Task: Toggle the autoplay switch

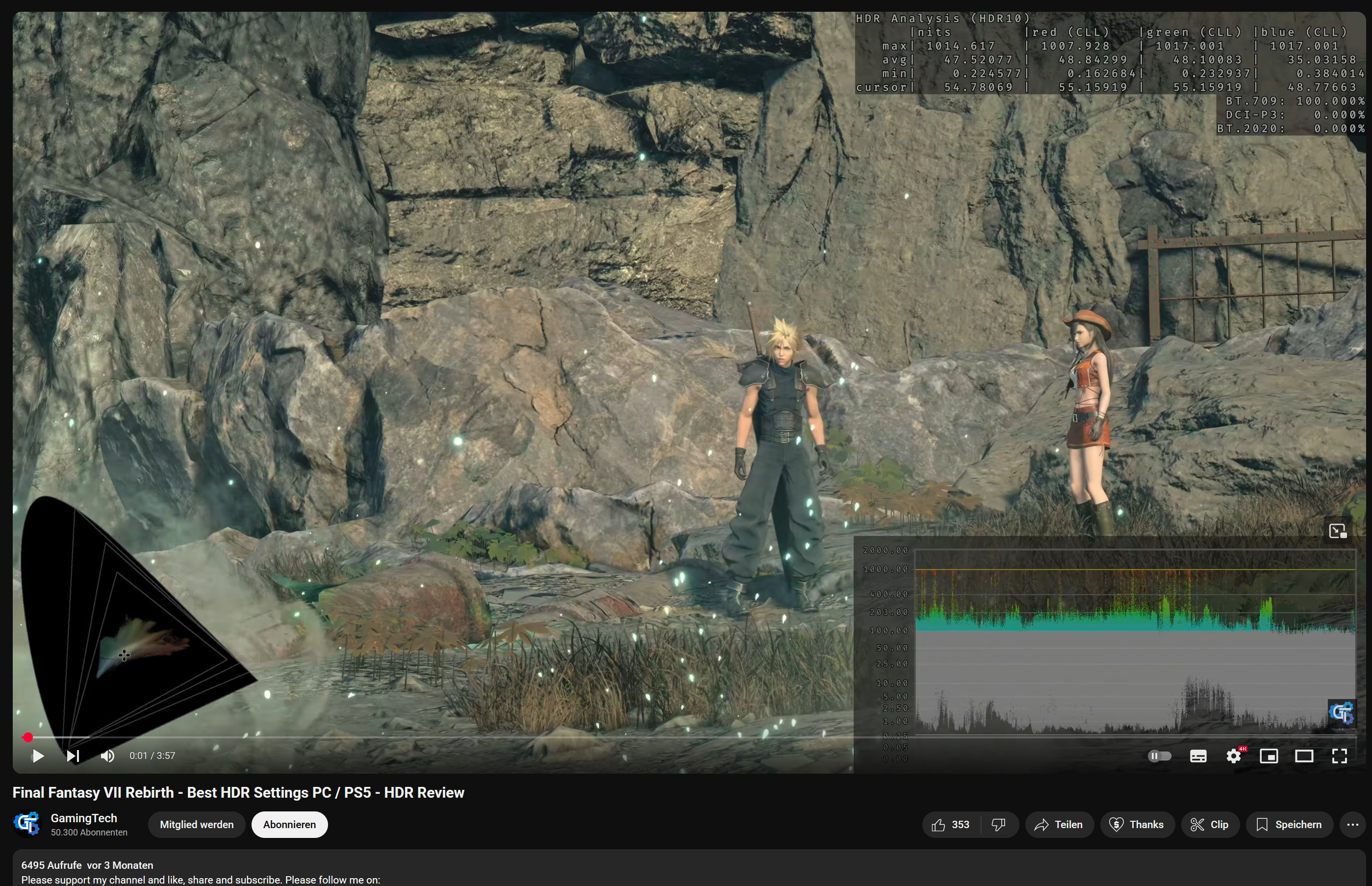Action: coord(1160,756)
